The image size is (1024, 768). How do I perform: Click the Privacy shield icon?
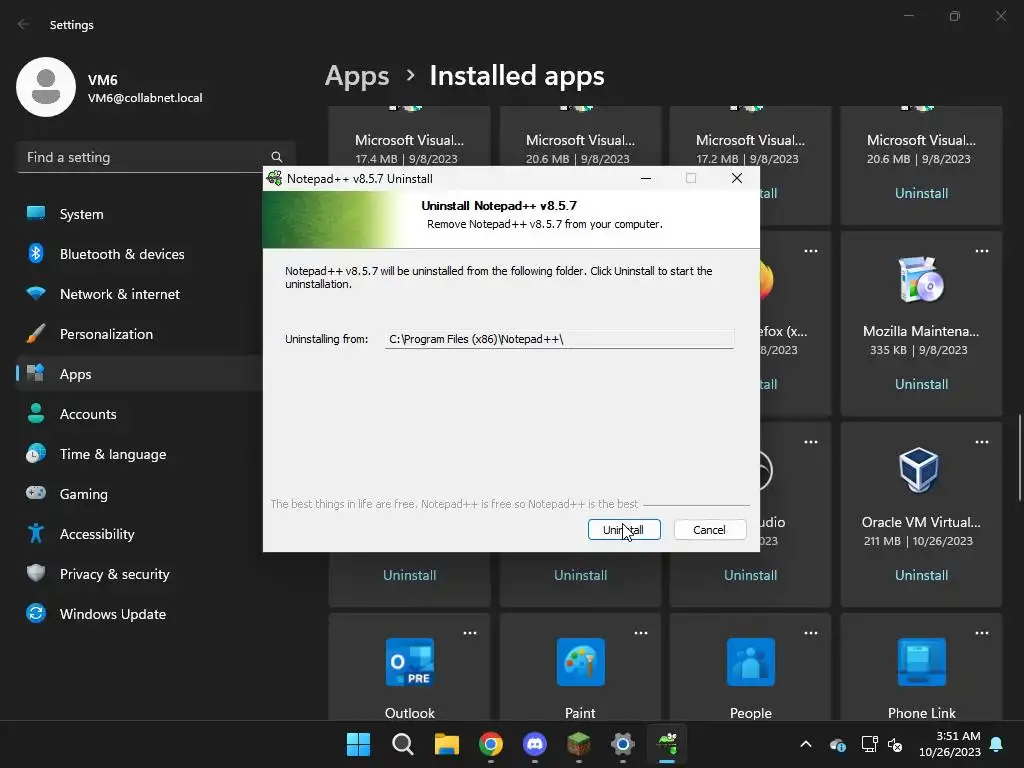pos(36,573)
